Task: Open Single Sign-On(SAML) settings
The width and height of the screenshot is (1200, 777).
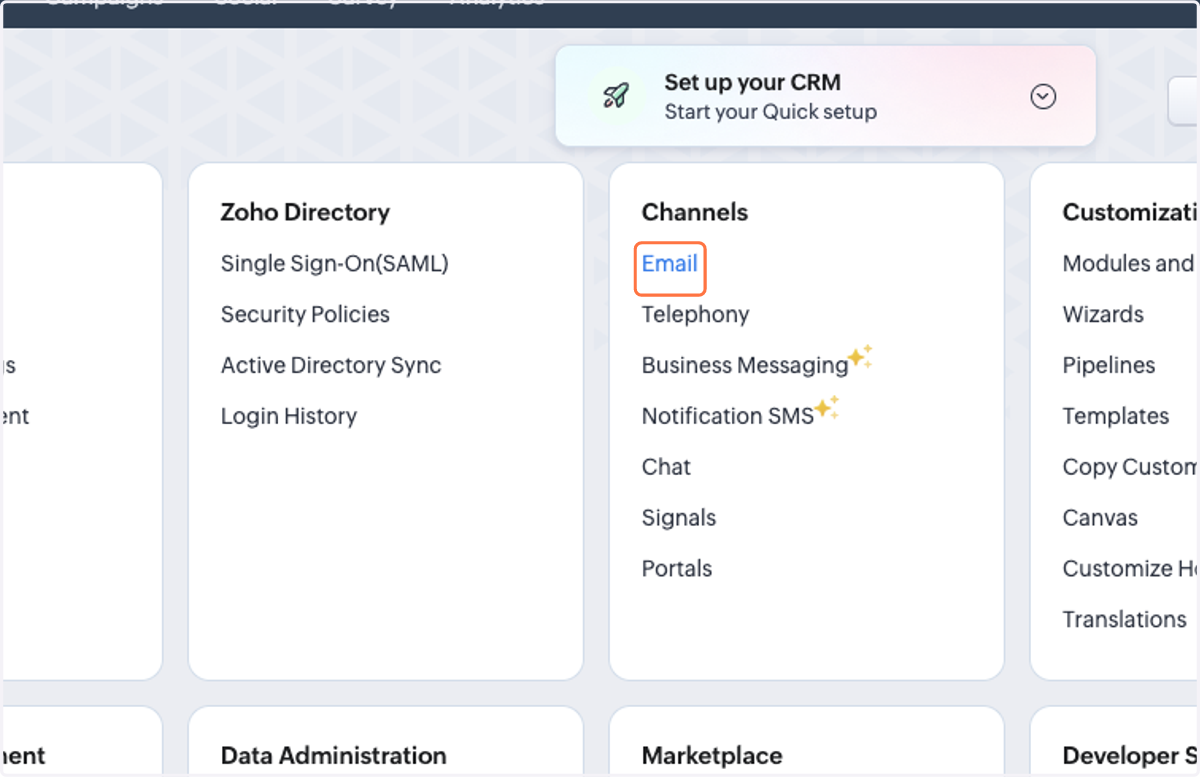Action: [x=335, y=264]
